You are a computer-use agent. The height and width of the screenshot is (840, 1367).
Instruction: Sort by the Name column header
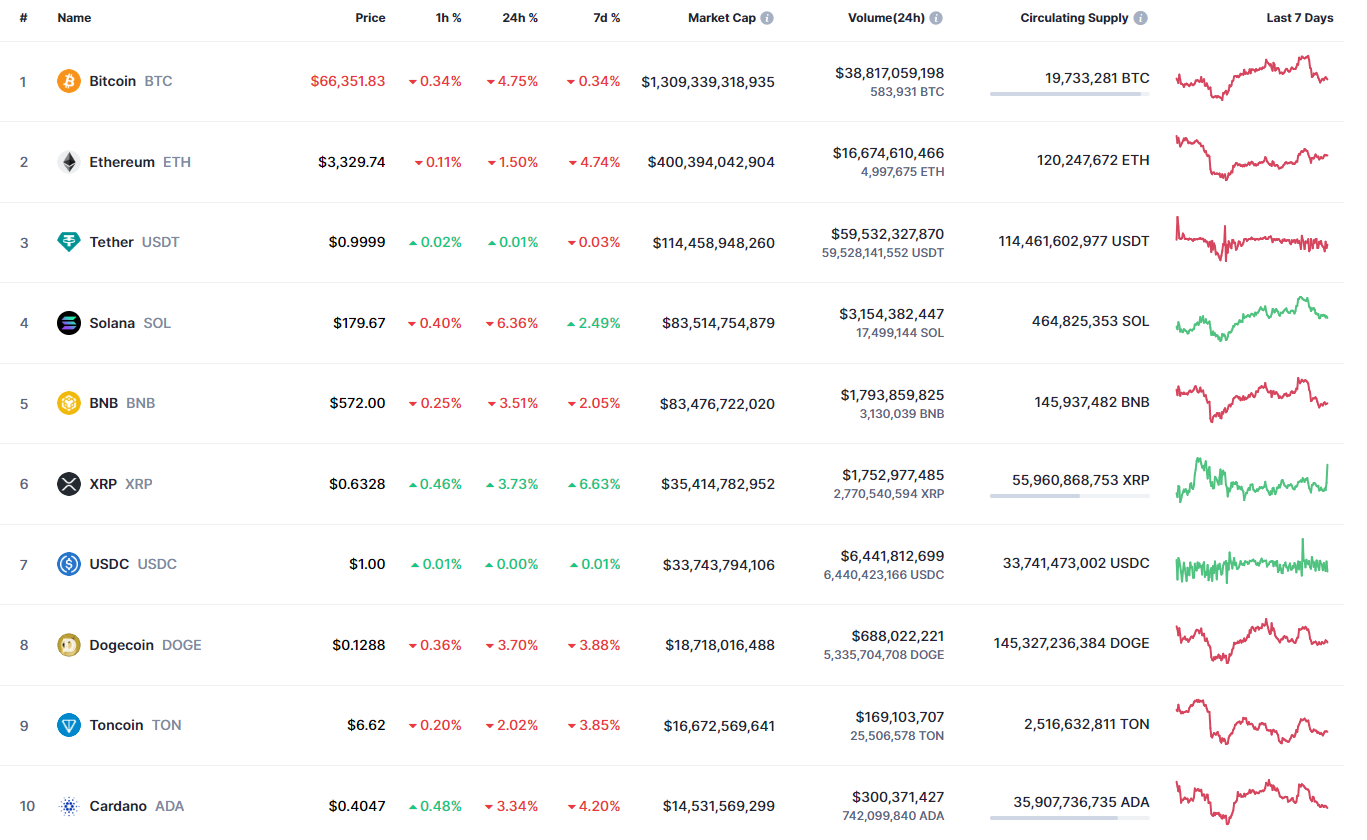coord(74,18)
